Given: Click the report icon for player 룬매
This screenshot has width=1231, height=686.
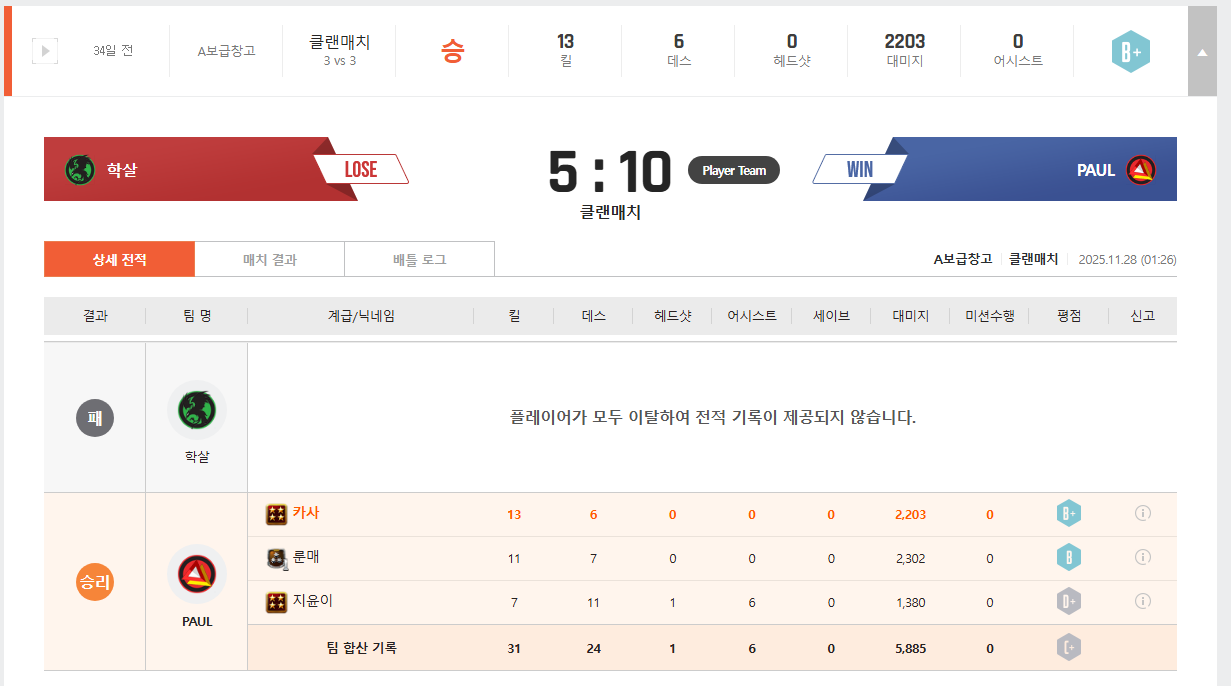Looking at the screenshot, I should 1143,557.
